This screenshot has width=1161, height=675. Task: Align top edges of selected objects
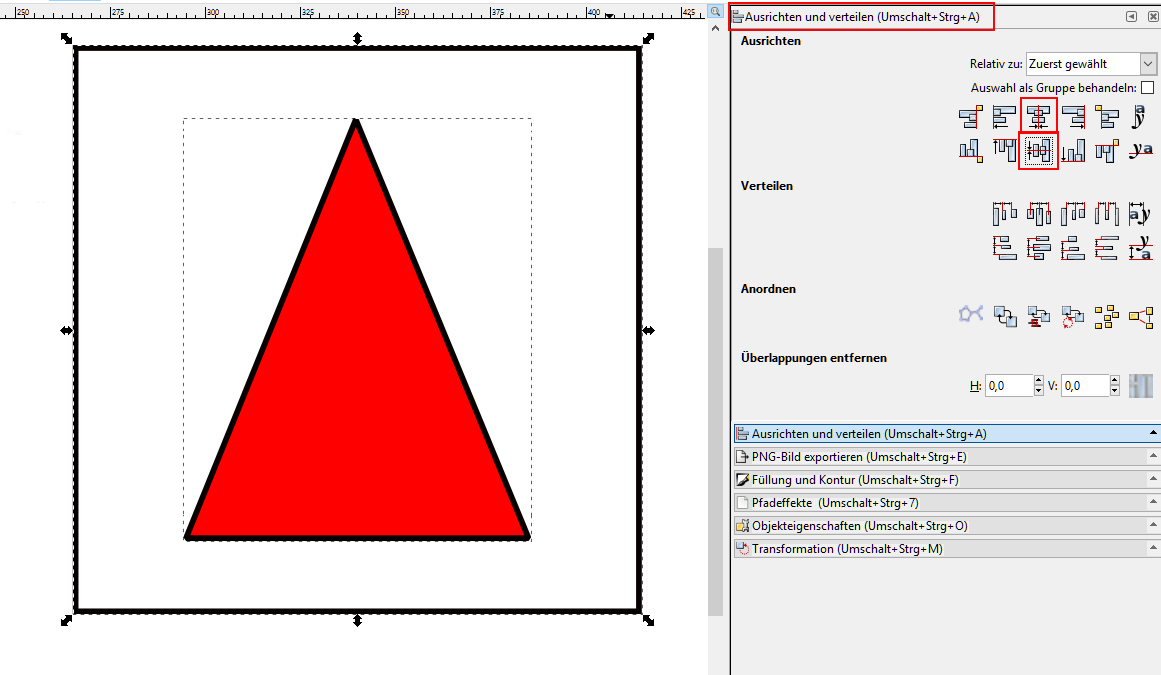click(x=1004, y=151)
